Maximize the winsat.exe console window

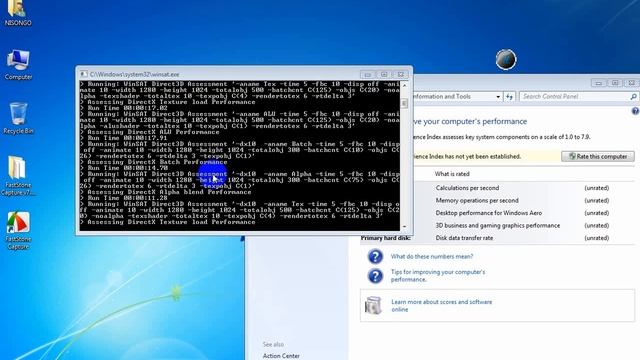[384, 74]
